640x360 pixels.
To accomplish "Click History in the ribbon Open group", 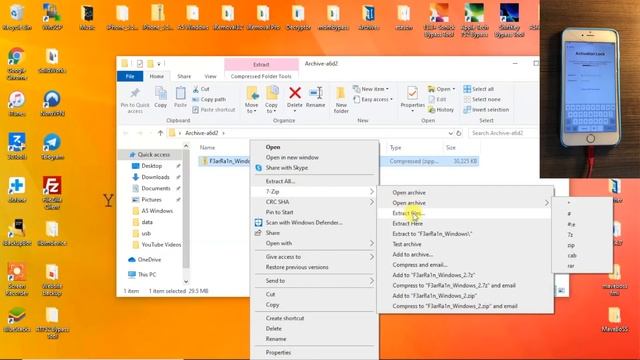I will tap(440, 109).
